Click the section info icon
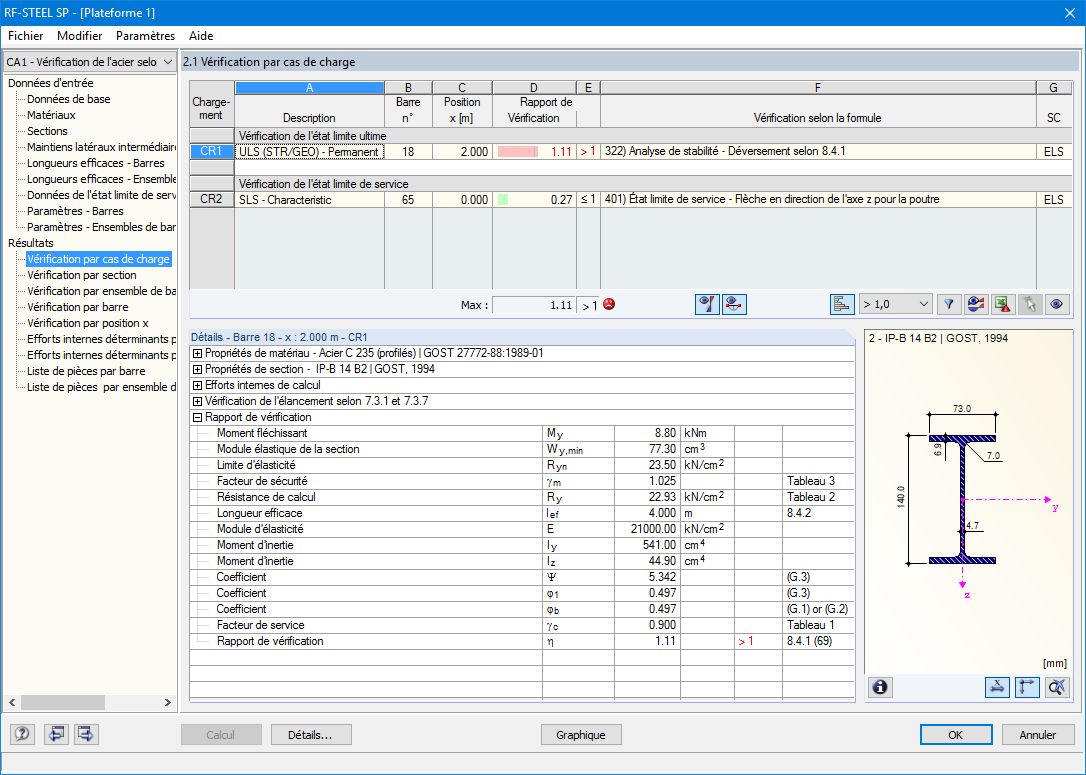Screen dimensions: 1086x775 coord(880,687)
